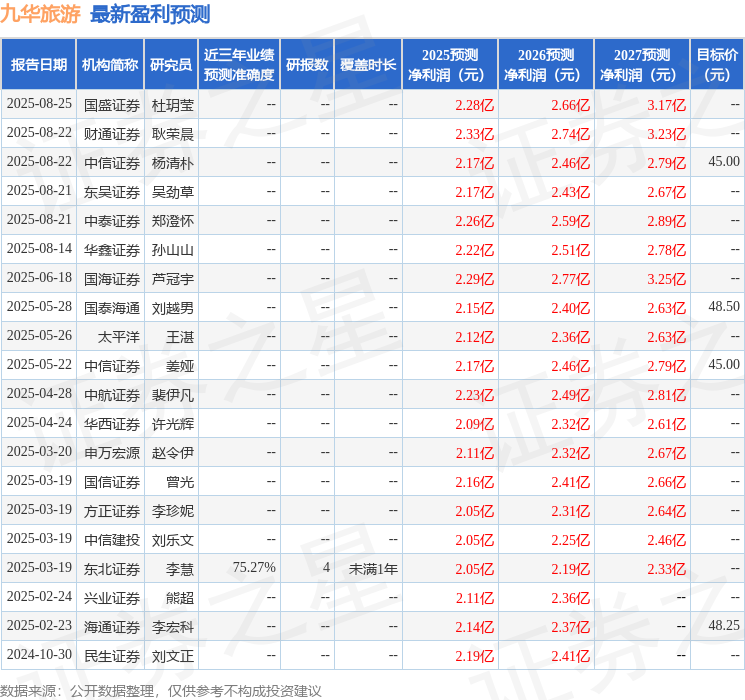Click the 覆盖时长 column header
The width and height of the screenshot is (745, 700).
(368, 65)
